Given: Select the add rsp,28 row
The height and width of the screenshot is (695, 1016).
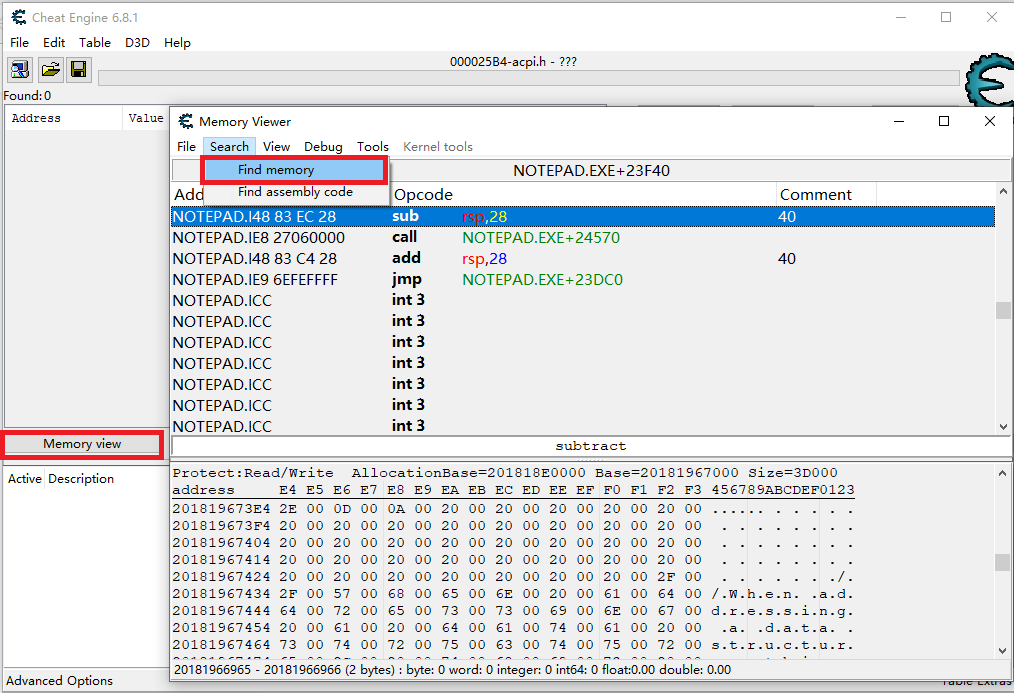Looking at the screenshot, I should point(583,259).
